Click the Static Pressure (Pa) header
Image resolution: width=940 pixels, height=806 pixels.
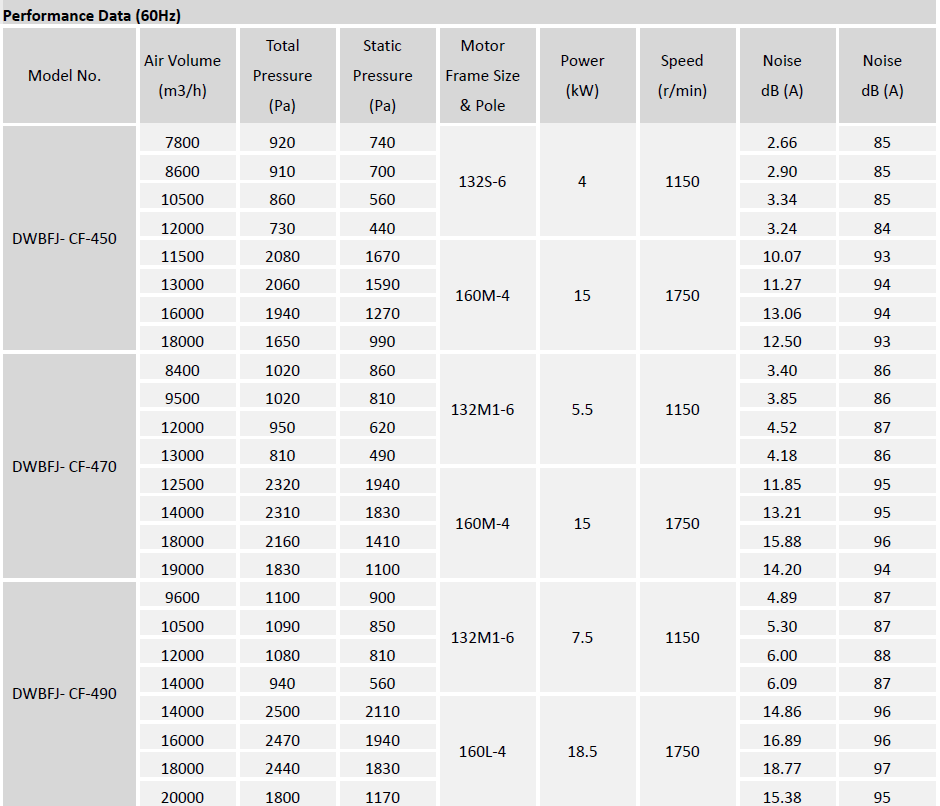pyautogui.click(x=382, y=76)
